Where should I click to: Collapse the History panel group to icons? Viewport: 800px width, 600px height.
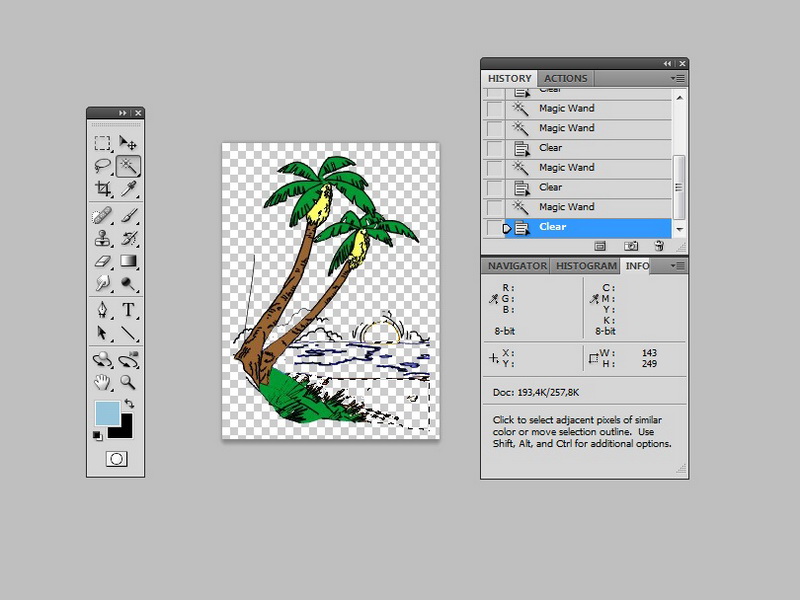click(x=667, y=64)
